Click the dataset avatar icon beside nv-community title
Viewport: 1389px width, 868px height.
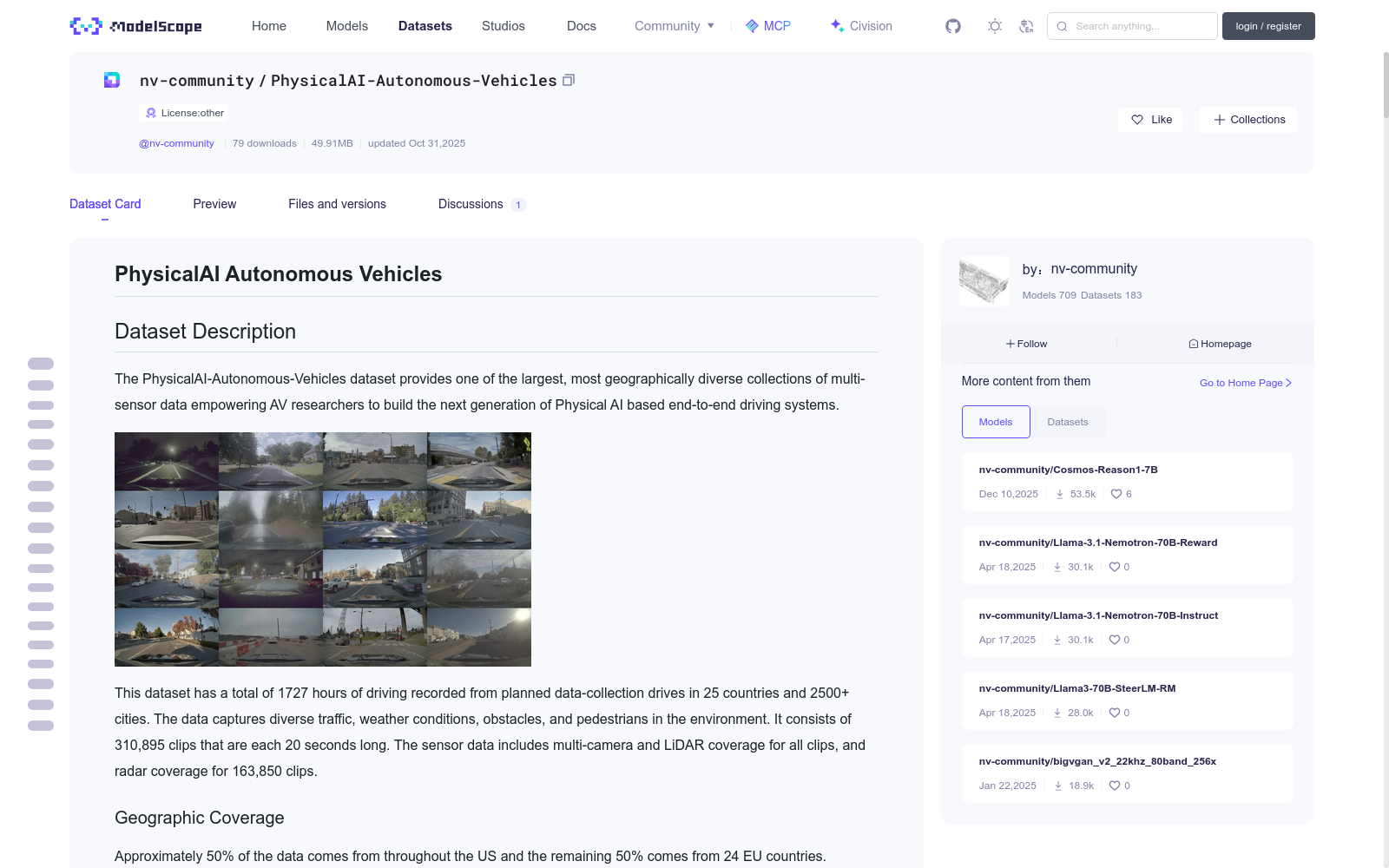(x=112, y=80)
